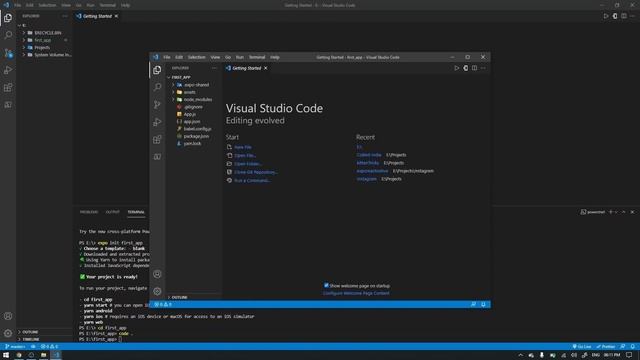Open File menu in front window
This screenshot has height=360, width=640.
point(167,57)
